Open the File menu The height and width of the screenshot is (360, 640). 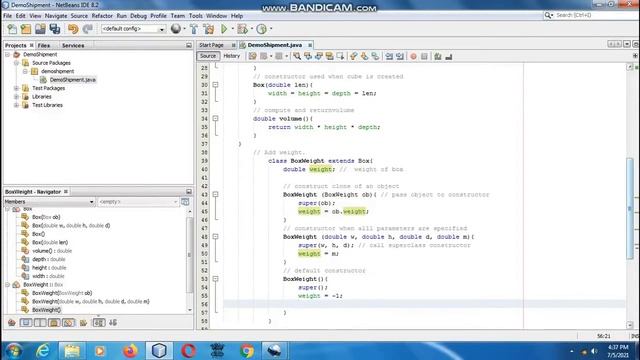7,16
